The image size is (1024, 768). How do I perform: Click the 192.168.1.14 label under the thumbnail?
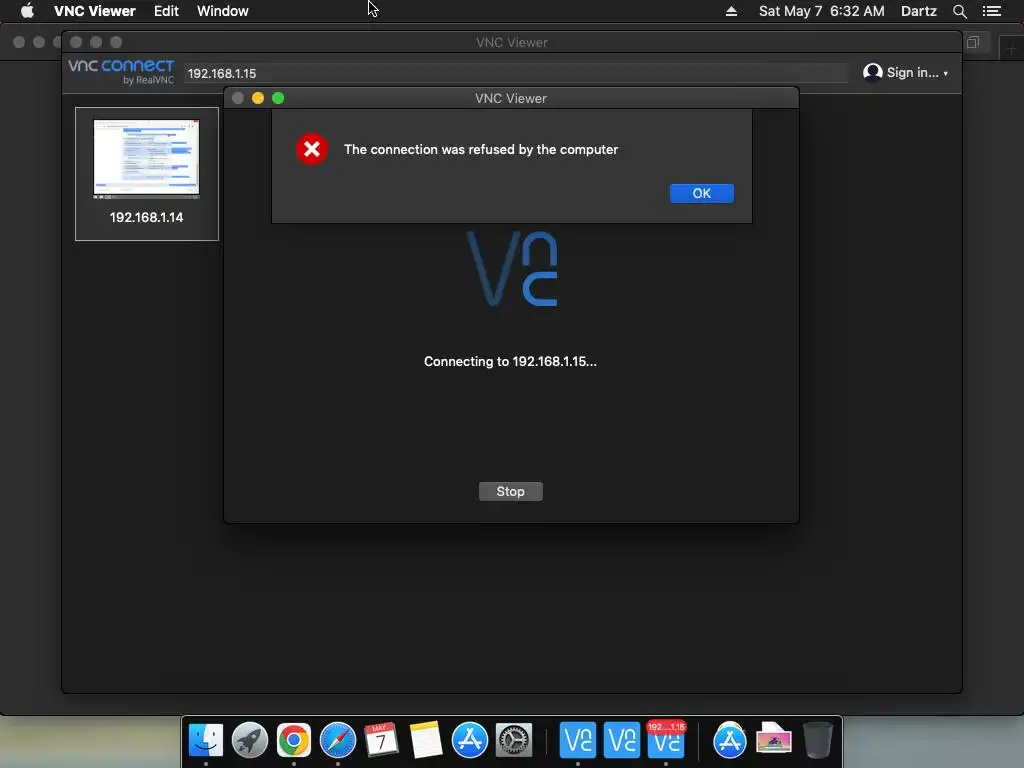click(146, 217)
